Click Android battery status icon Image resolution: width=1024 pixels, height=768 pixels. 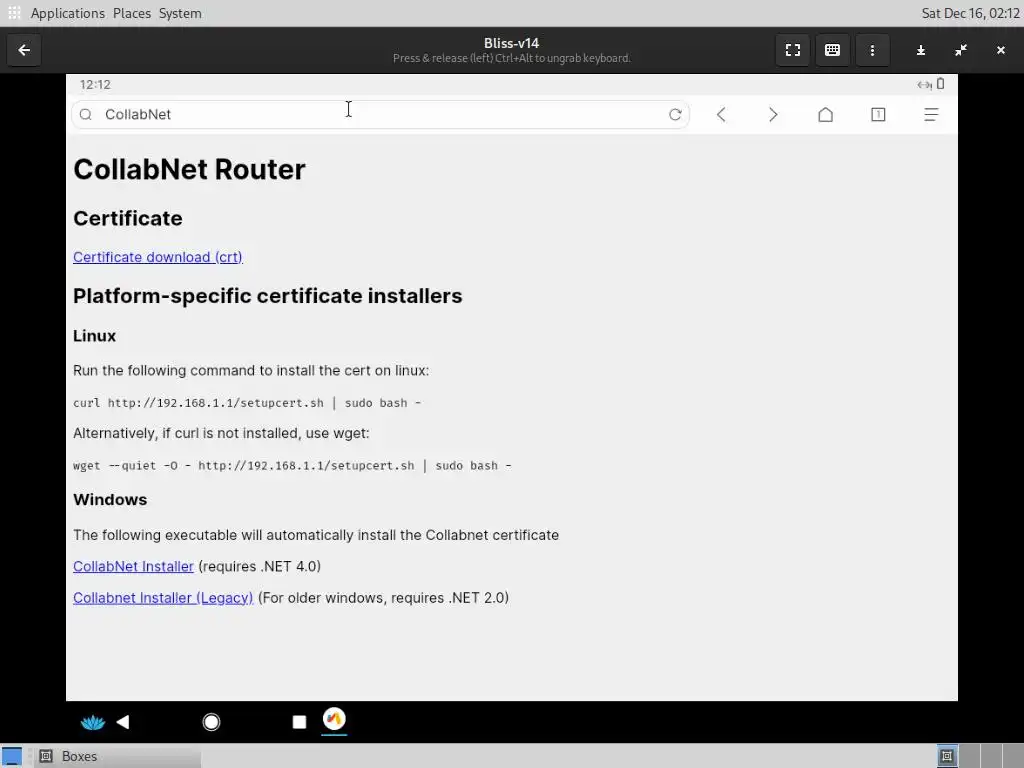click(x=940, y=84)
